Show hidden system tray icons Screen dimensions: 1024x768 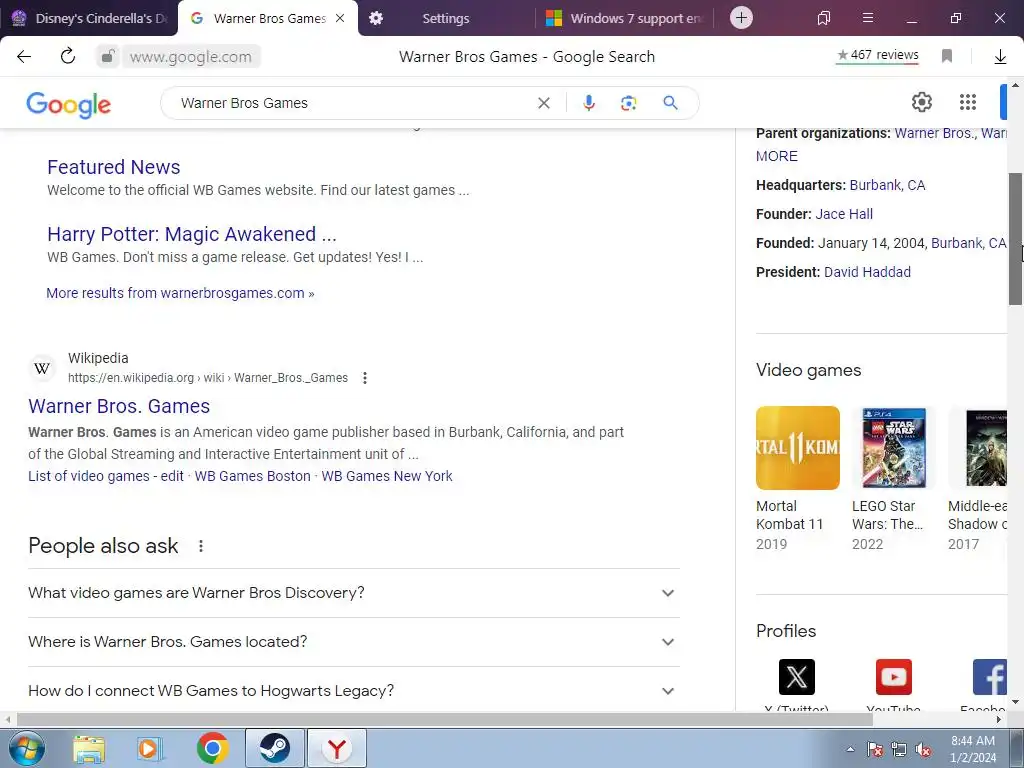tap(850, 749)
